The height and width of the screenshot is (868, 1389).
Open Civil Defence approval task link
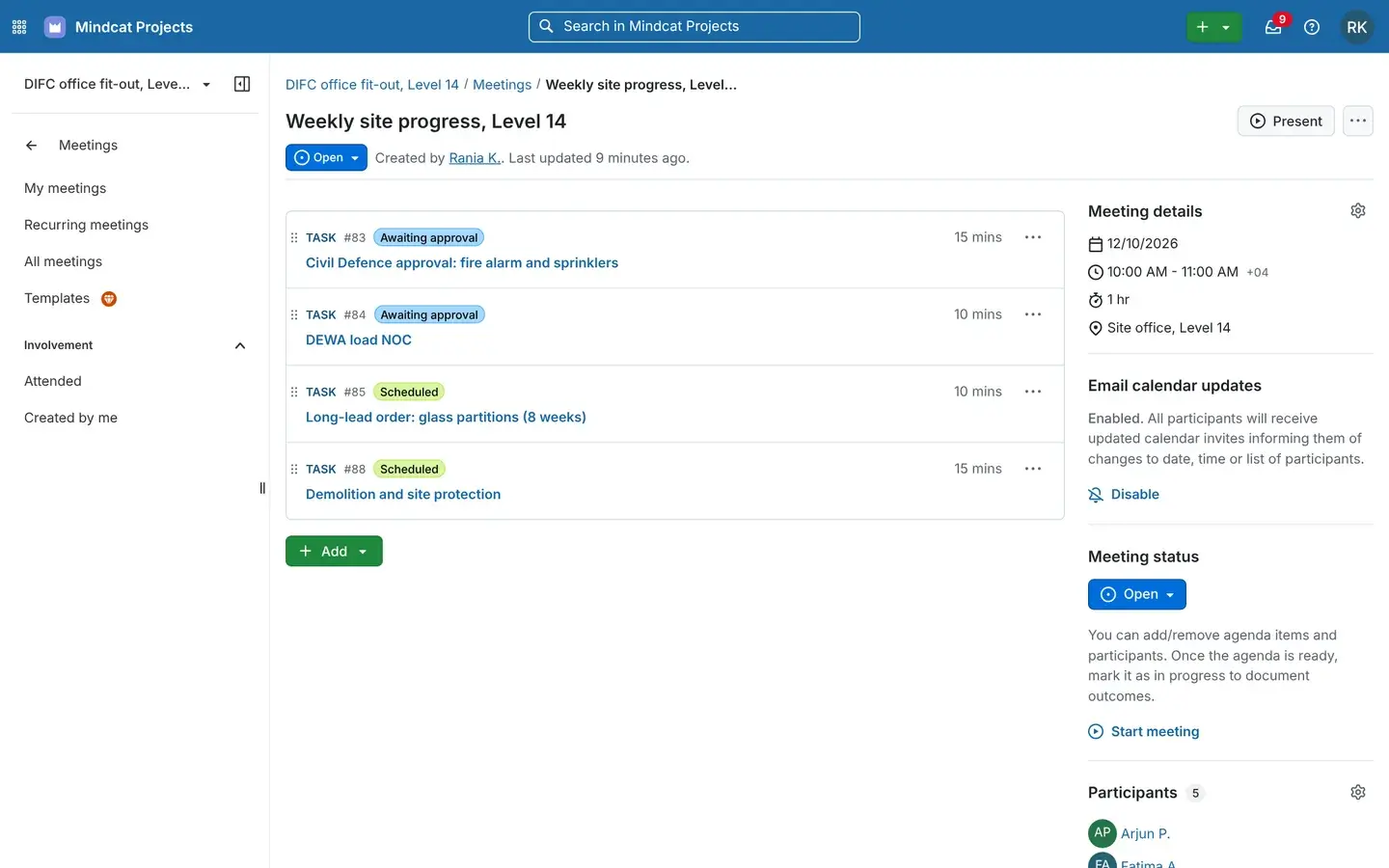(462, 262)
